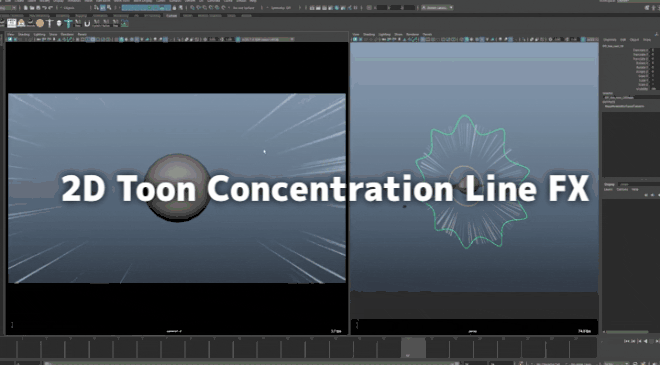Screen dimensions: 660x365
Task: Click the open scene folder icon
Action: coord(32,8)
